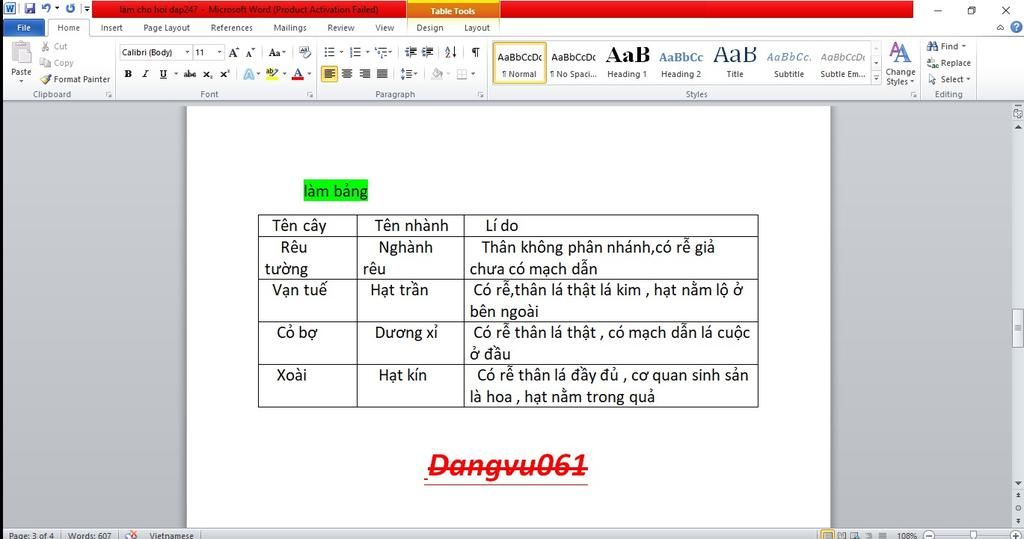Open the Calibri font name dropdown
This screenshot has width=1024, height=539.
tap(187, 52)
